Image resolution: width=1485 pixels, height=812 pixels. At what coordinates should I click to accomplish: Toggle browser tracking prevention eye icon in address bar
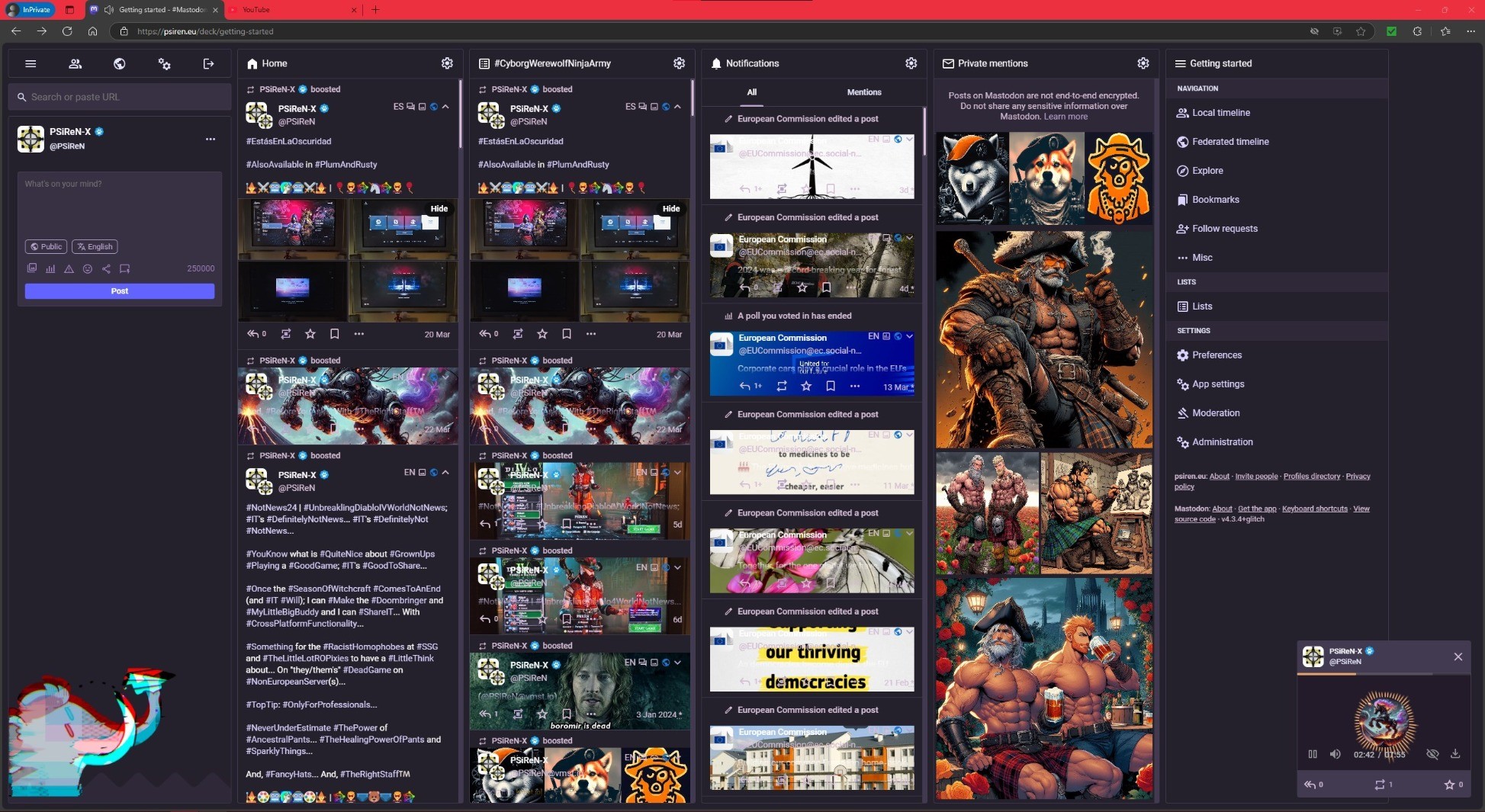[x=1314, y=31]
